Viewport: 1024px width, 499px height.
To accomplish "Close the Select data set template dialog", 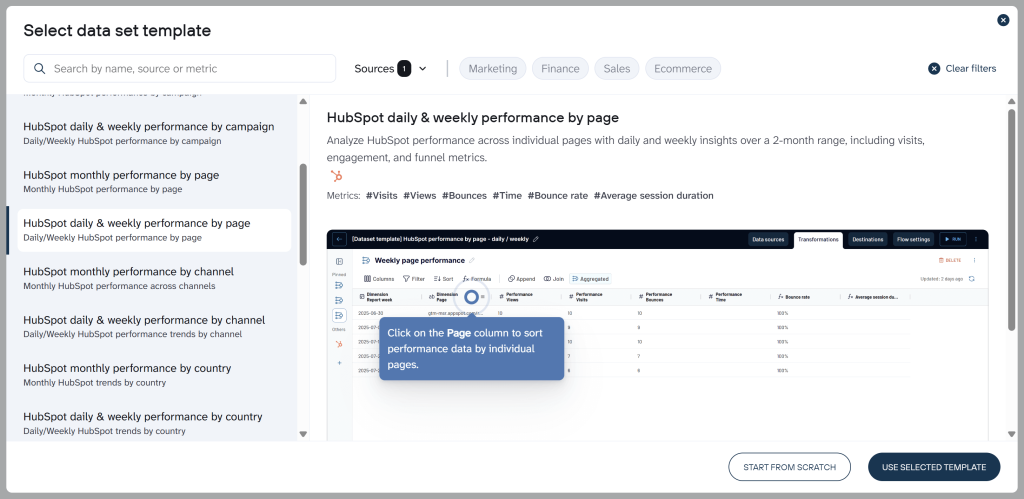I will click(1003, 20).
